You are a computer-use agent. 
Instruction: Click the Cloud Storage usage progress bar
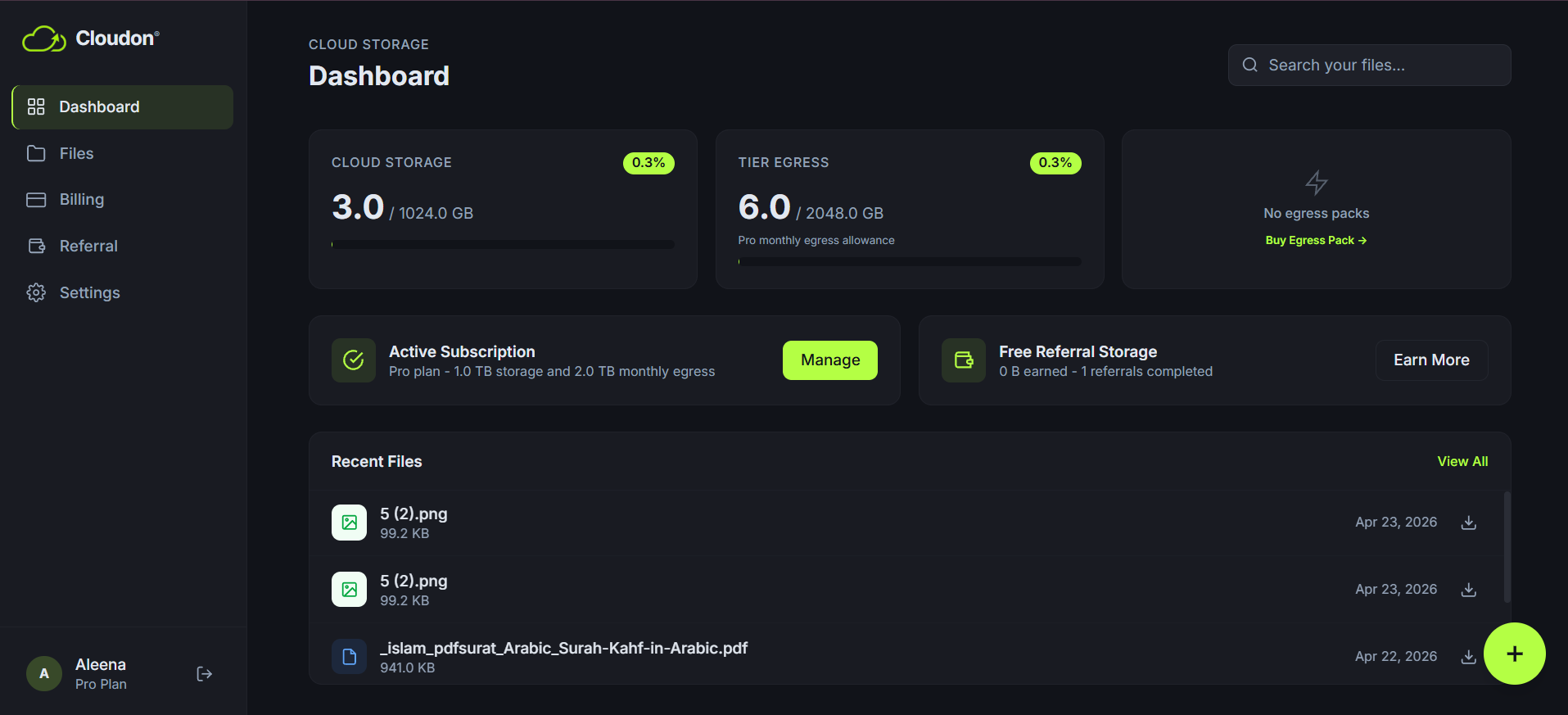[x=502, y=243]
